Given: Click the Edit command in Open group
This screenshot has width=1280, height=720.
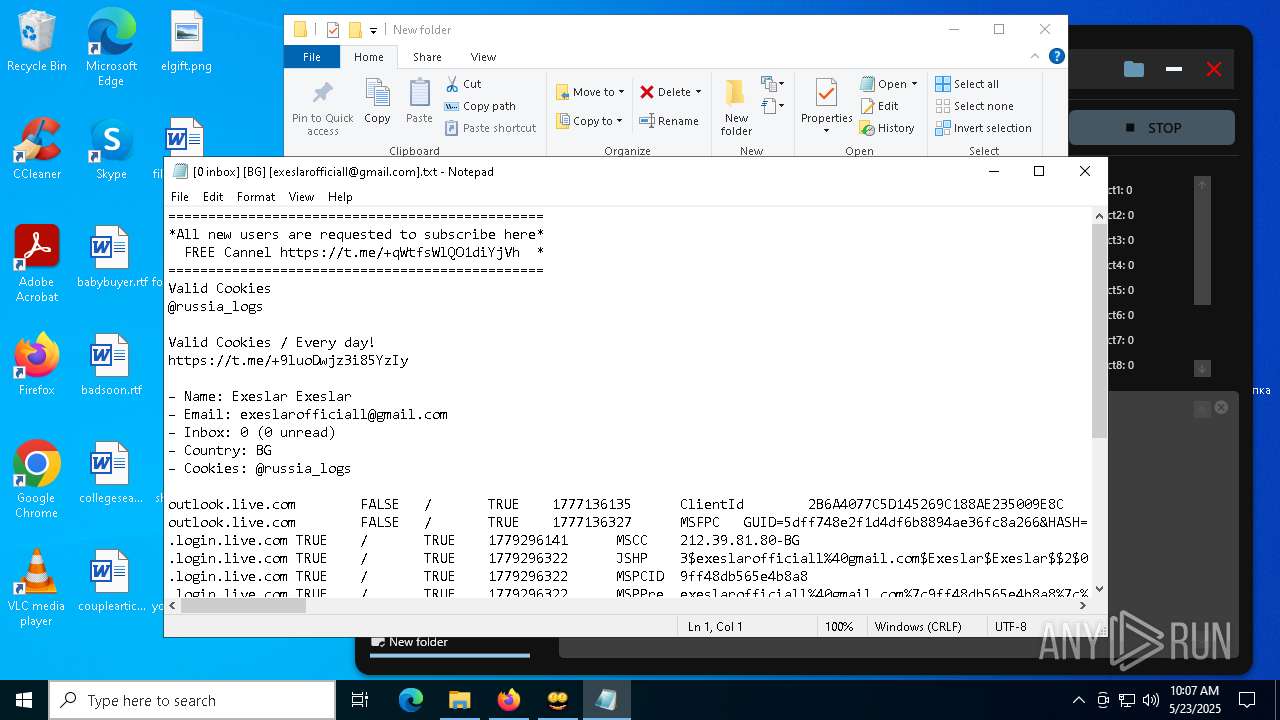Looking at the screenshot, I should tap(879, 106).
